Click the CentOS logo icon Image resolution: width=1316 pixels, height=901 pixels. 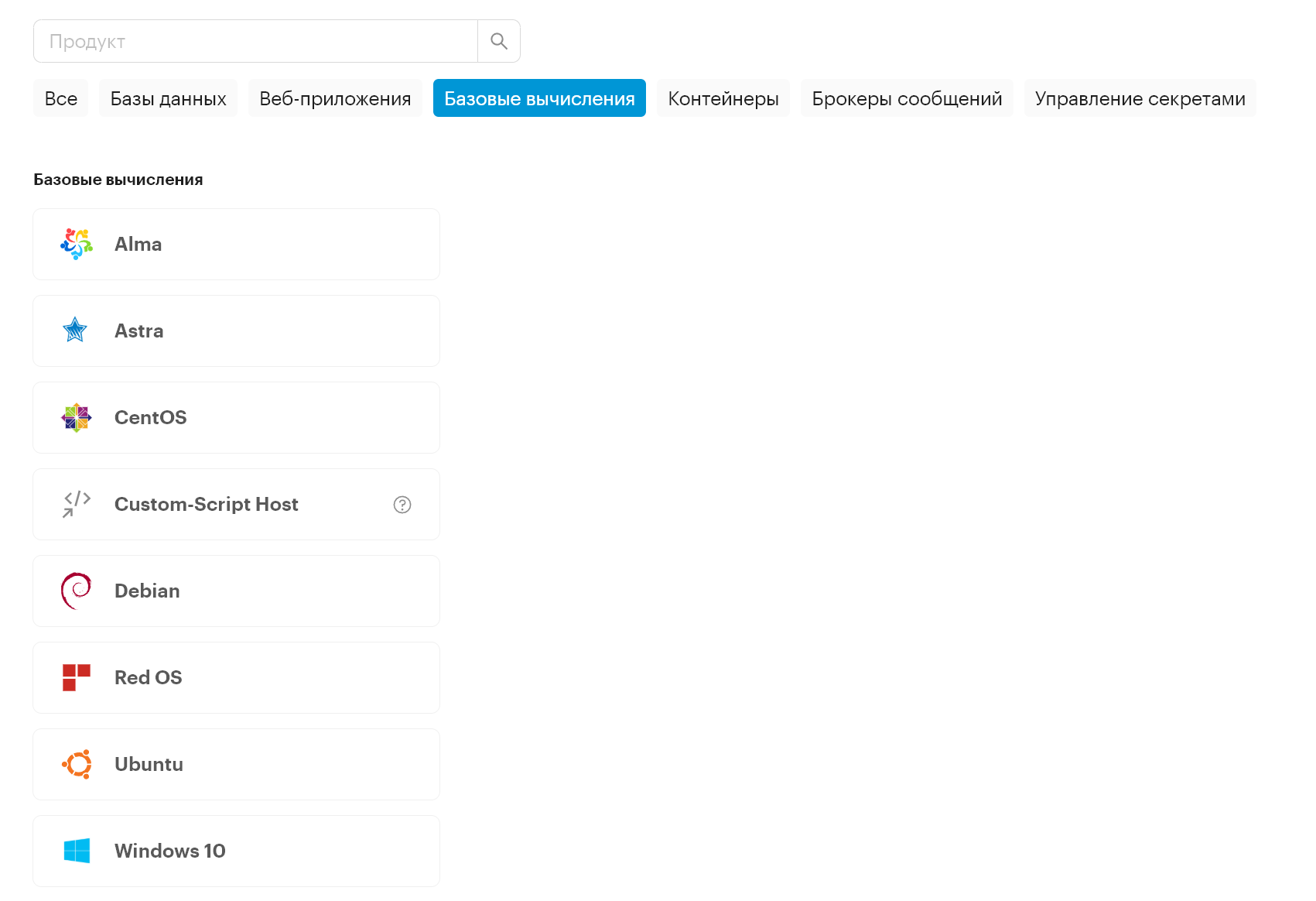[77, 417]
